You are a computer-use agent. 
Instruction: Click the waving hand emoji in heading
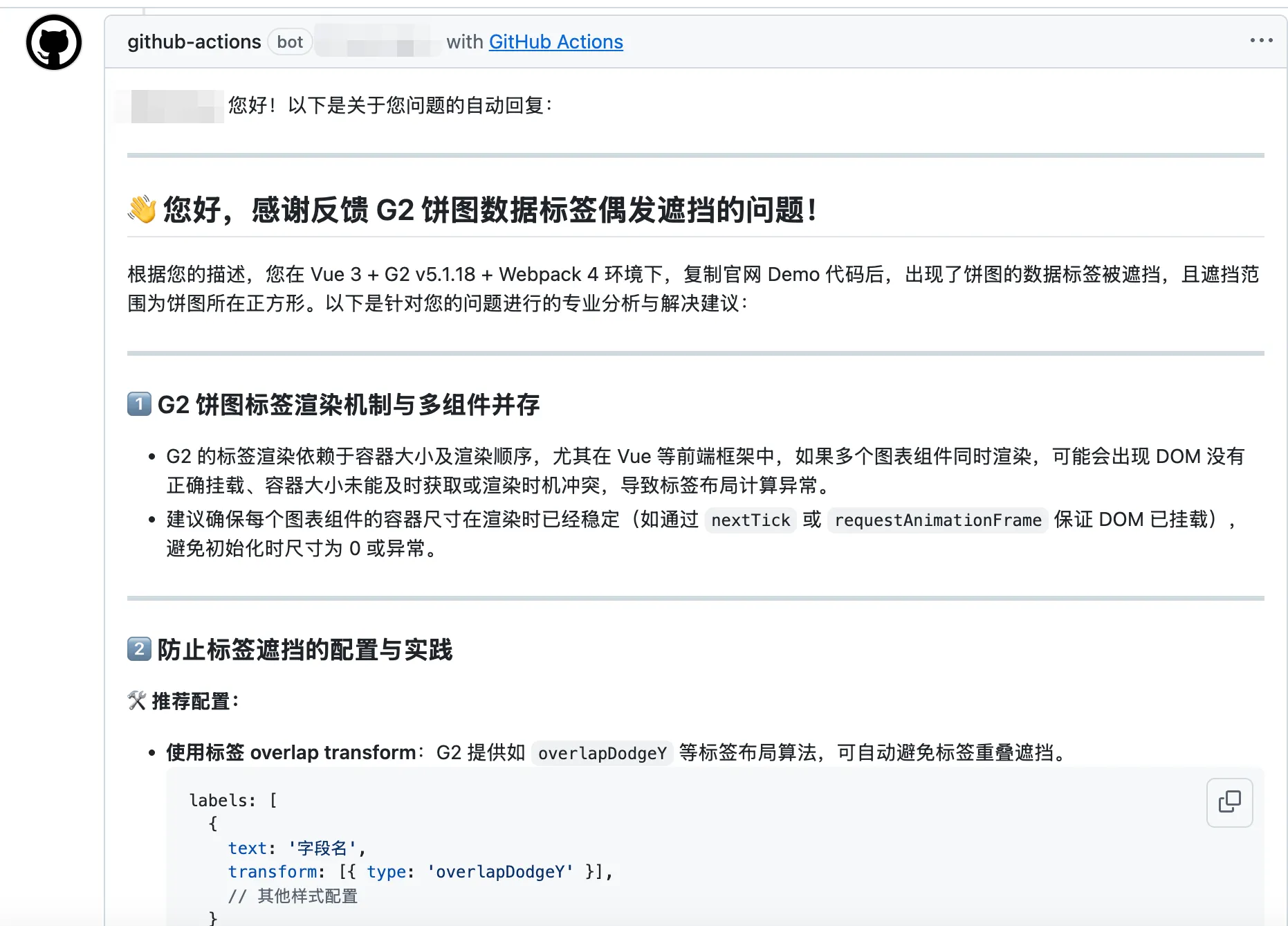(142, 210)
